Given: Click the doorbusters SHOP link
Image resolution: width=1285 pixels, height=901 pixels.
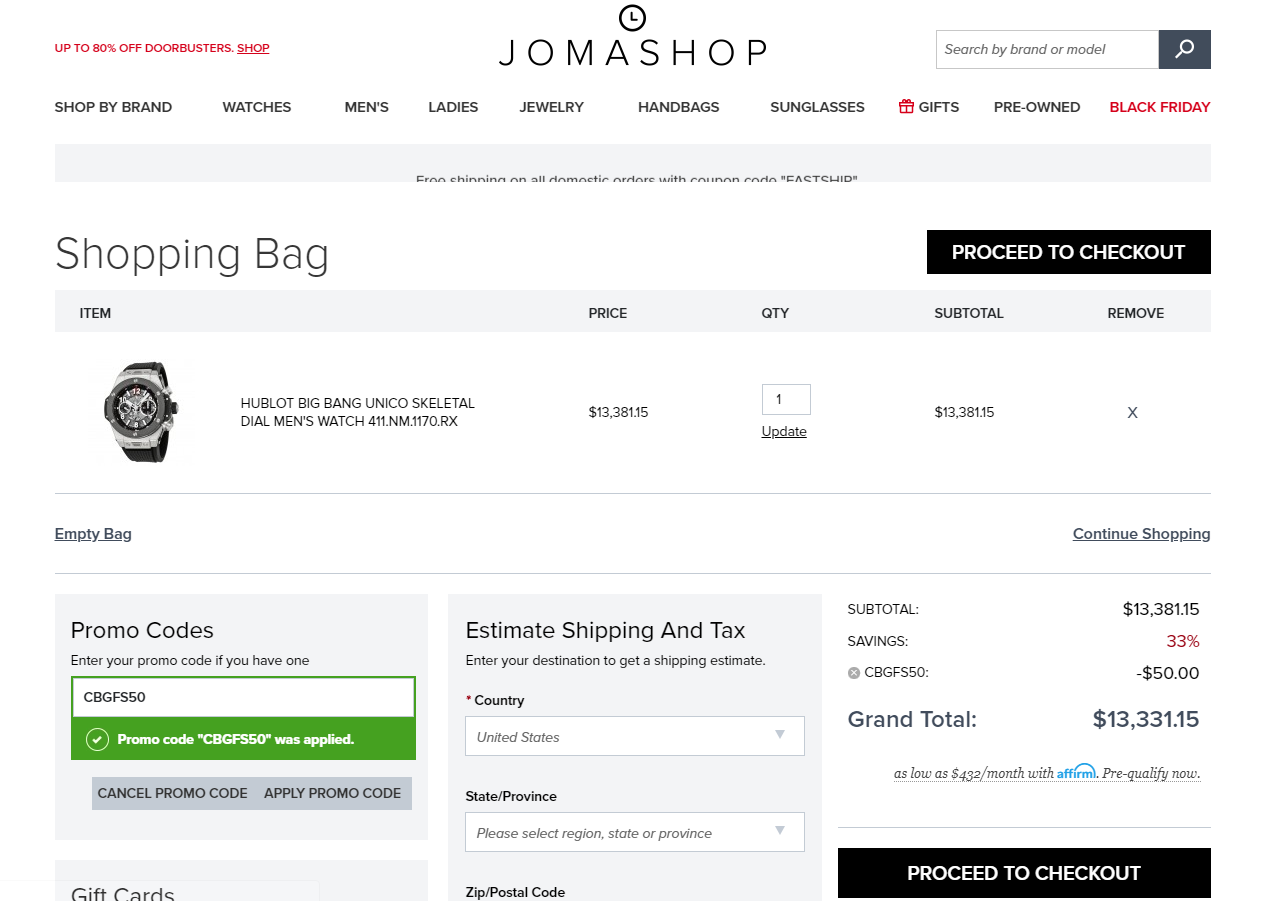Looking at the screenshot, I should point(253,48).
